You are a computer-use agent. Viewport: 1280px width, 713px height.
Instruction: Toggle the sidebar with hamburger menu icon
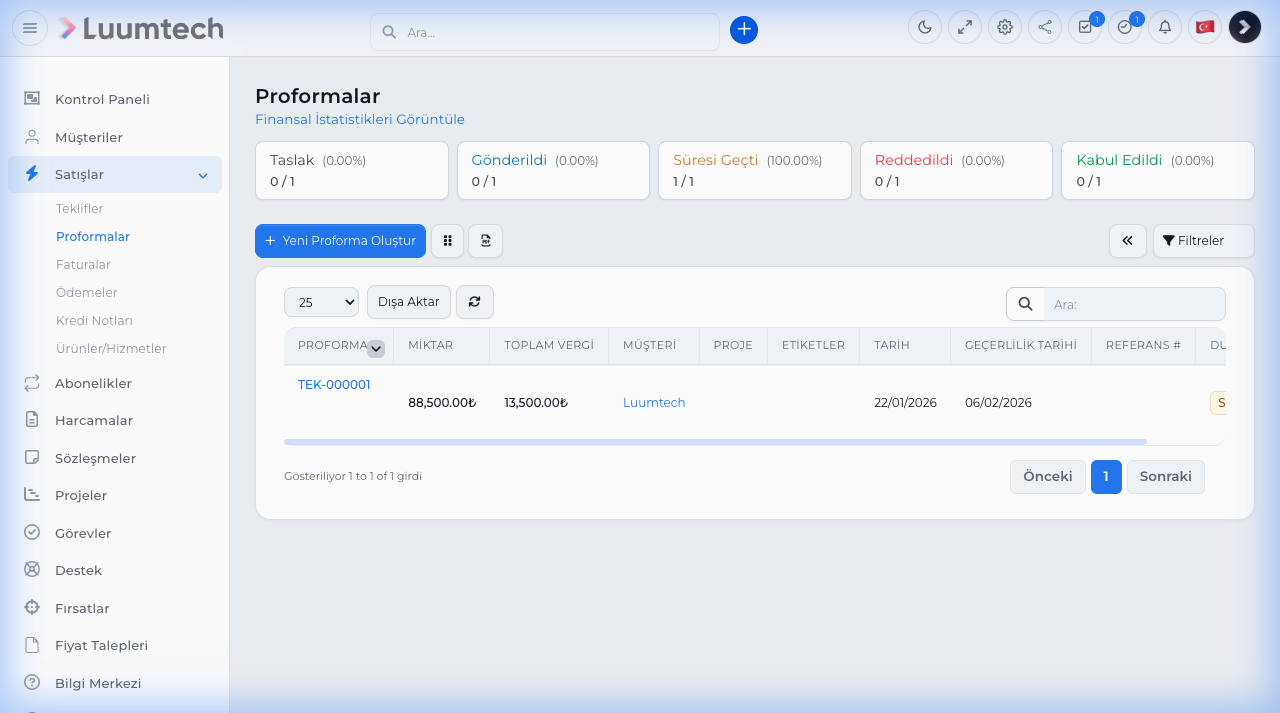[x=30, y=28]
